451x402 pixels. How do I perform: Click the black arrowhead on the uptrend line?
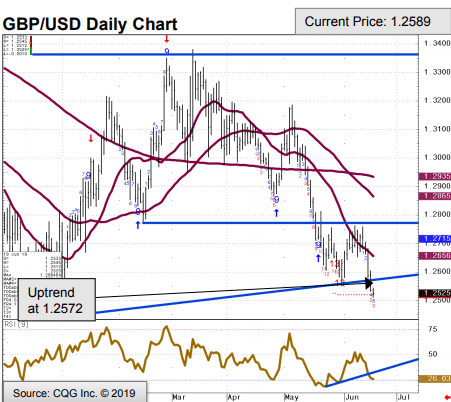[x=369, y=283]
